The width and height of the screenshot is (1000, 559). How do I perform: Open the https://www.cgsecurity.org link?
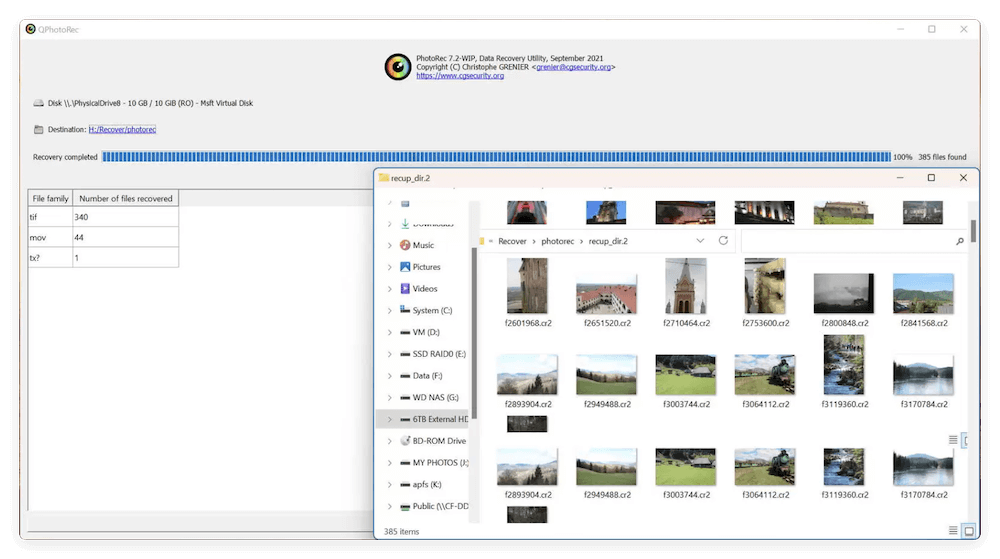click(x=460, y=76)
